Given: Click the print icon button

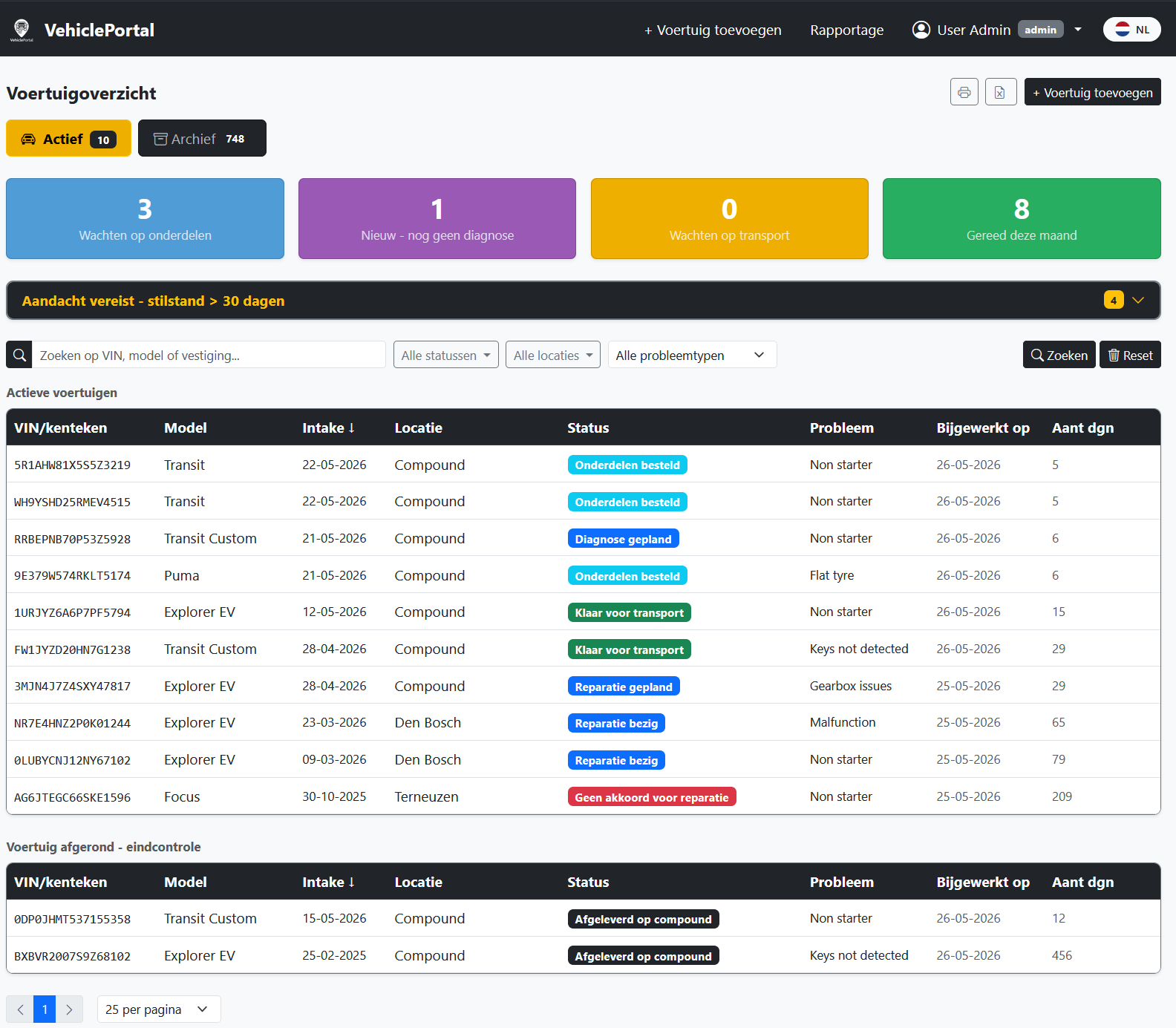Looking at the screenshot, I should tap(964, 92).
